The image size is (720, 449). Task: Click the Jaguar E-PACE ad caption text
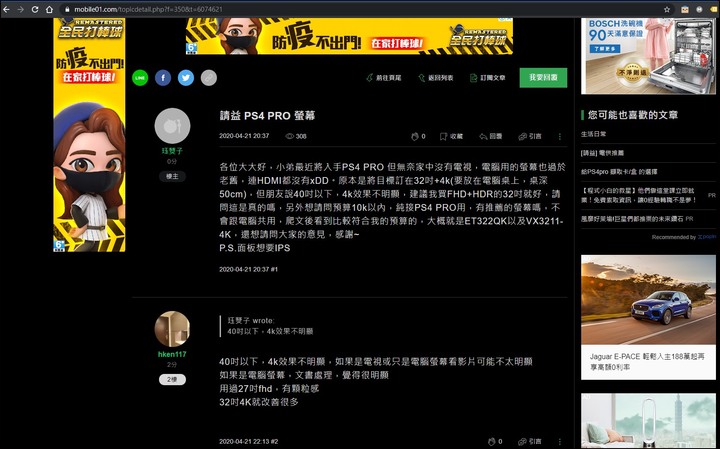pos(647,362)
